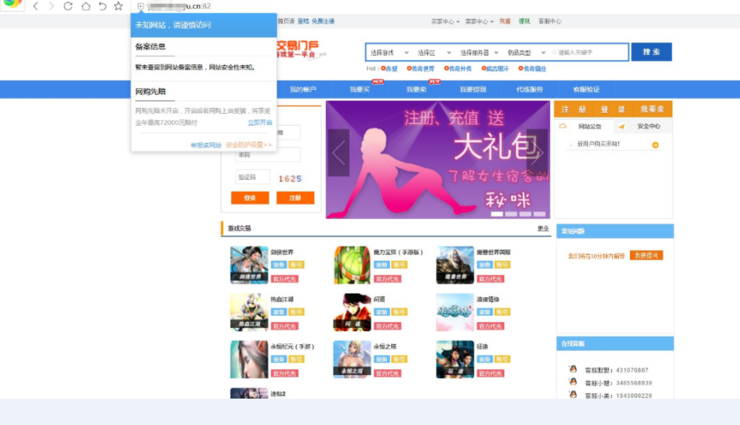Click the browser forward arrow
This screenshot has width=740, height=425.
click(x=52, y=7)
